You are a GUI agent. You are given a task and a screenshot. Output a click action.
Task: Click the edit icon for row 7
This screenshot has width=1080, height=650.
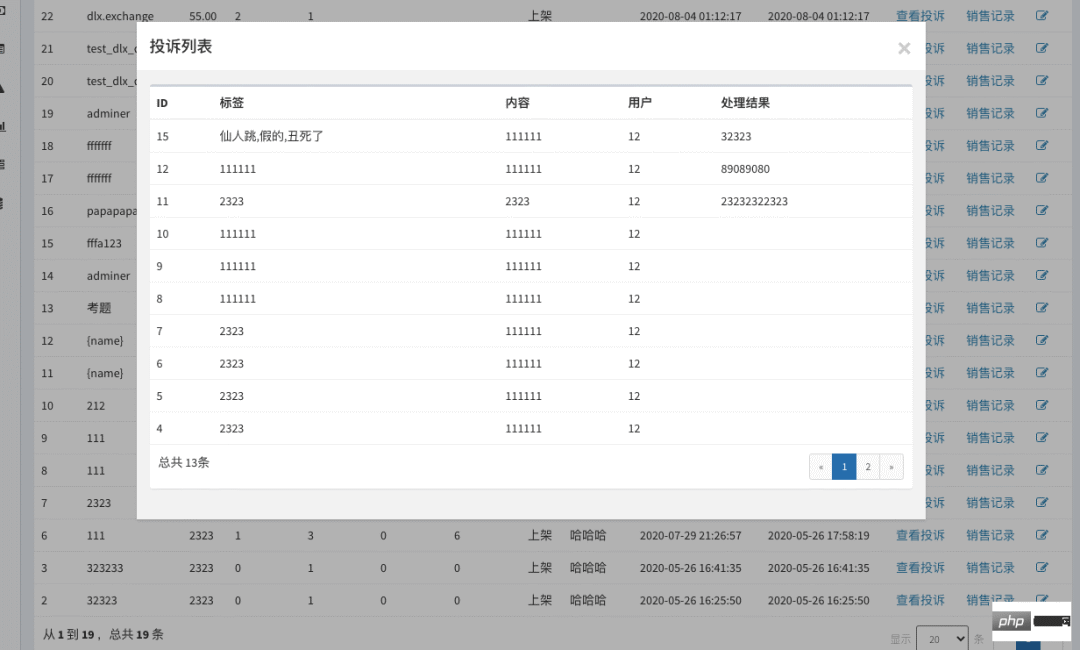(1042, 503)
